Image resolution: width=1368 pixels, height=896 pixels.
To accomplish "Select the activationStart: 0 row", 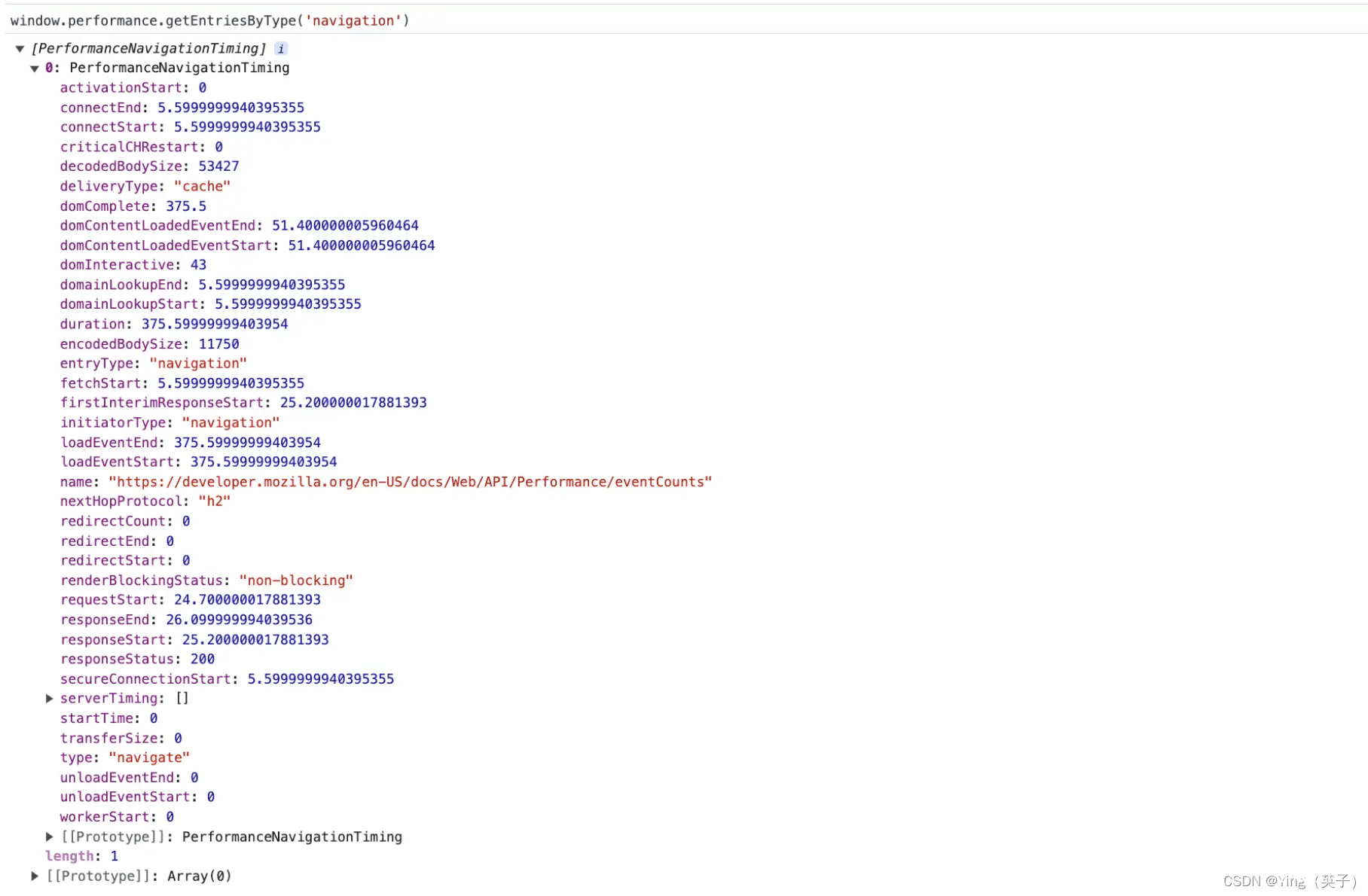I will (133, 87).
